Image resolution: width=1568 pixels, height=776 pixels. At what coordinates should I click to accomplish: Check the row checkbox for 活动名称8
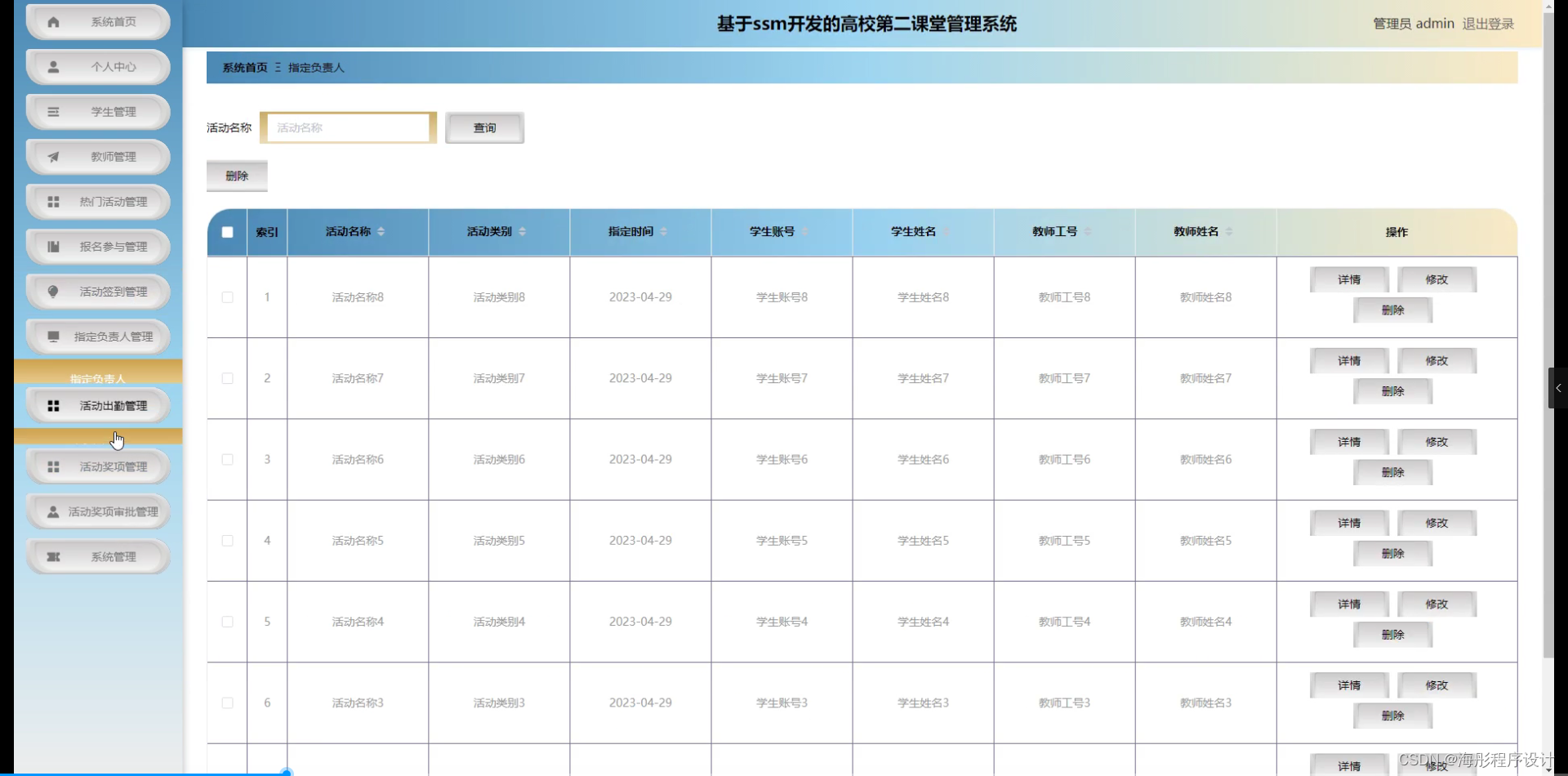point(226,297)
